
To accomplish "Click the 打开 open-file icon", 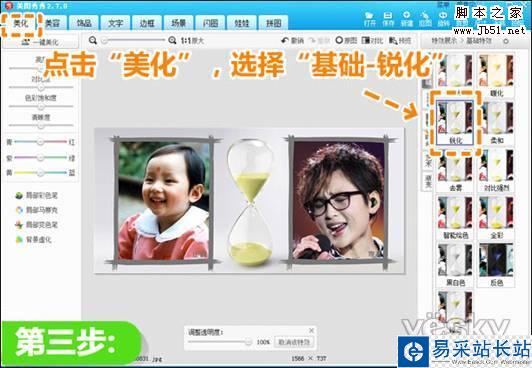I will click(x=369, y=19).
